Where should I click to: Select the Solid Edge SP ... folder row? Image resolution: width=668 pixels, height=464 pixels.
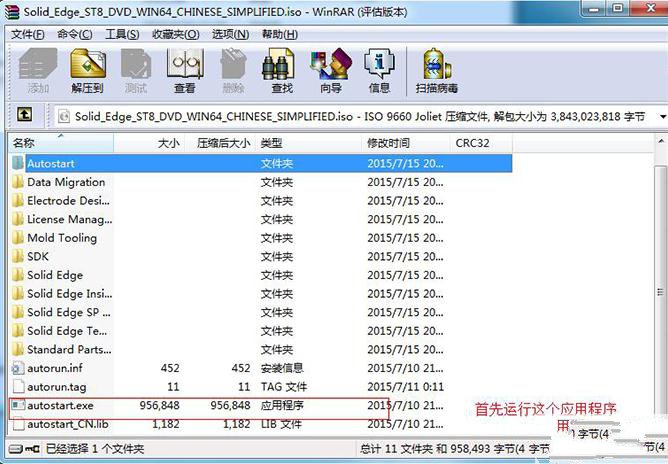click(261, 312)
